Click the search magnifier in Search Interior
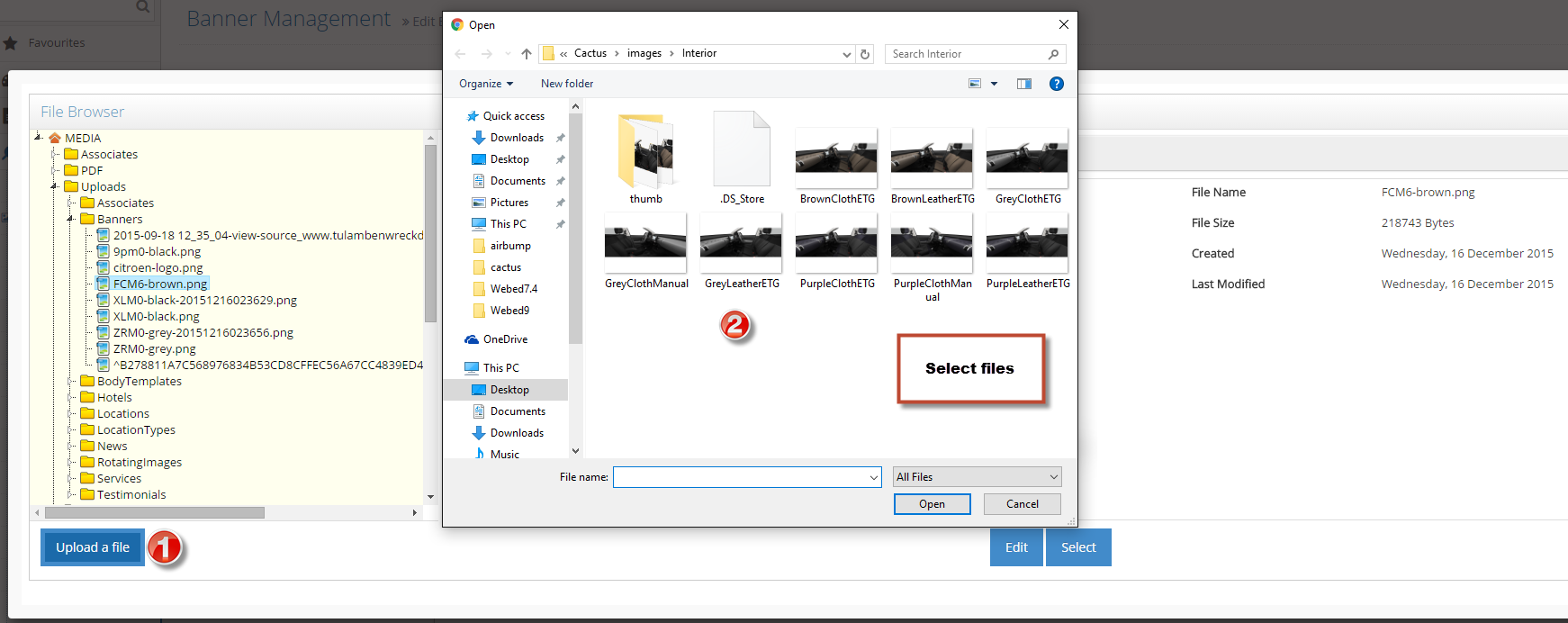The width and height of the screenshot is (1568, 623). pos(1053,54)
